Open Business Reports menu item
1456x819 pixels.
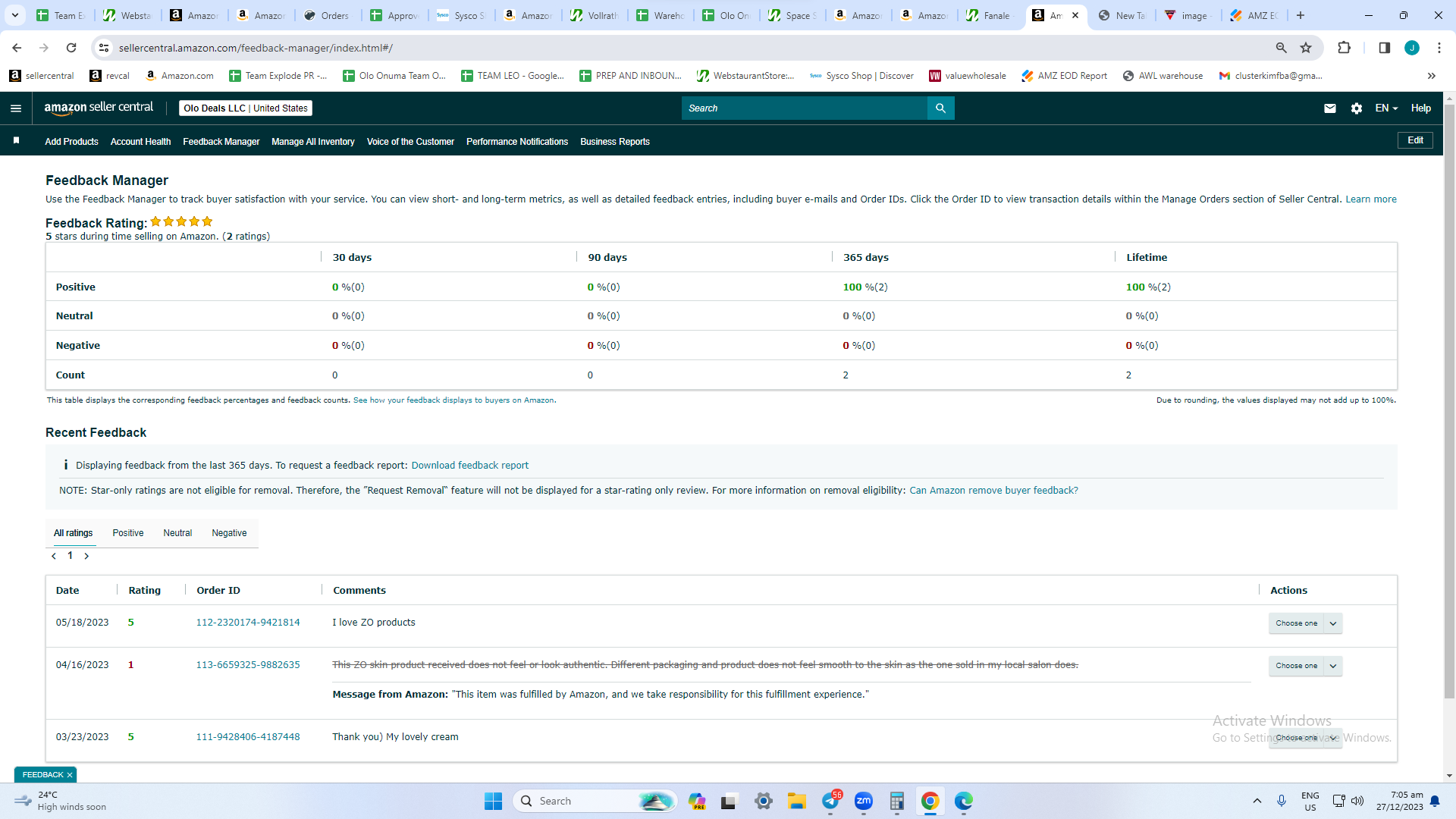coord(615,142)
